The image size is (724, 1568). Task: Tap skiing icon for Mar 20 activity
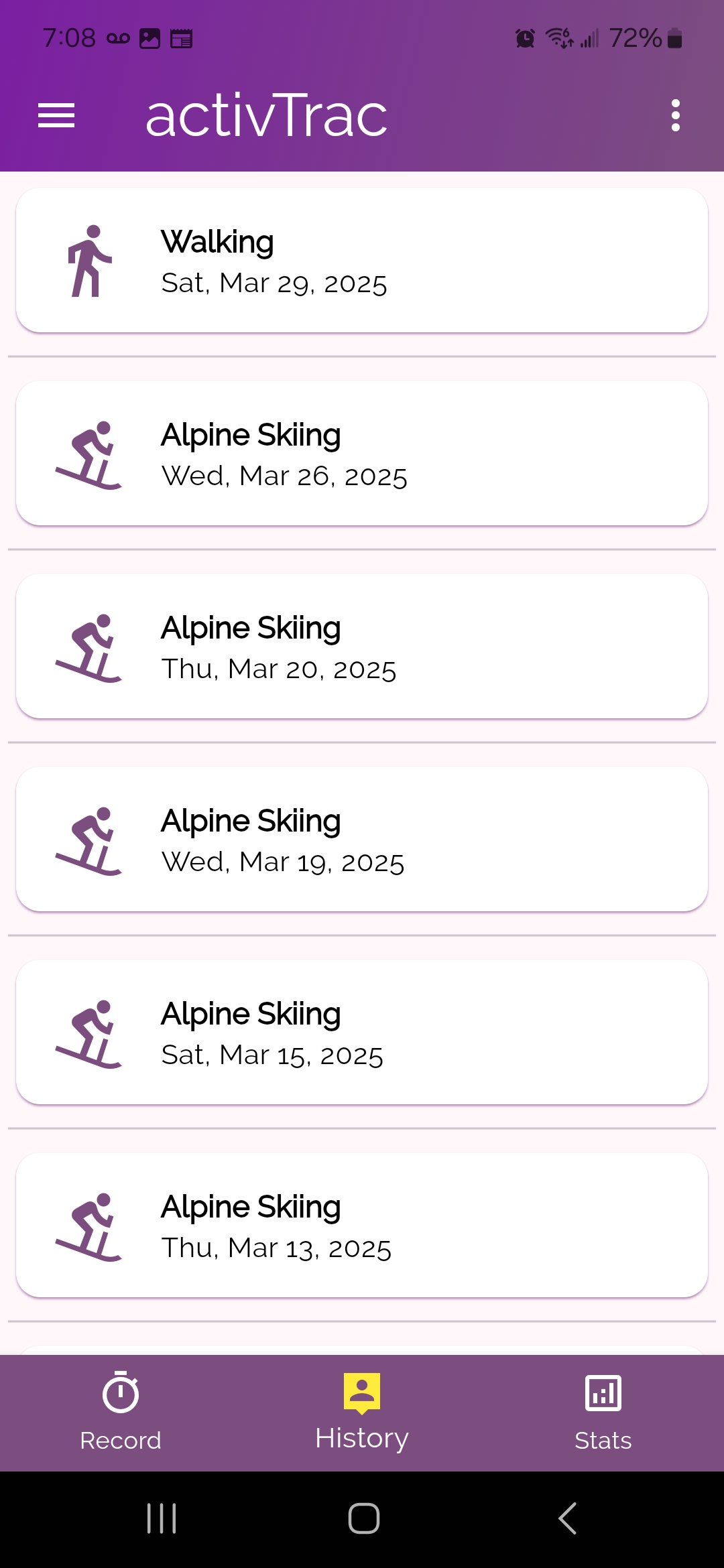coord(88,647)
